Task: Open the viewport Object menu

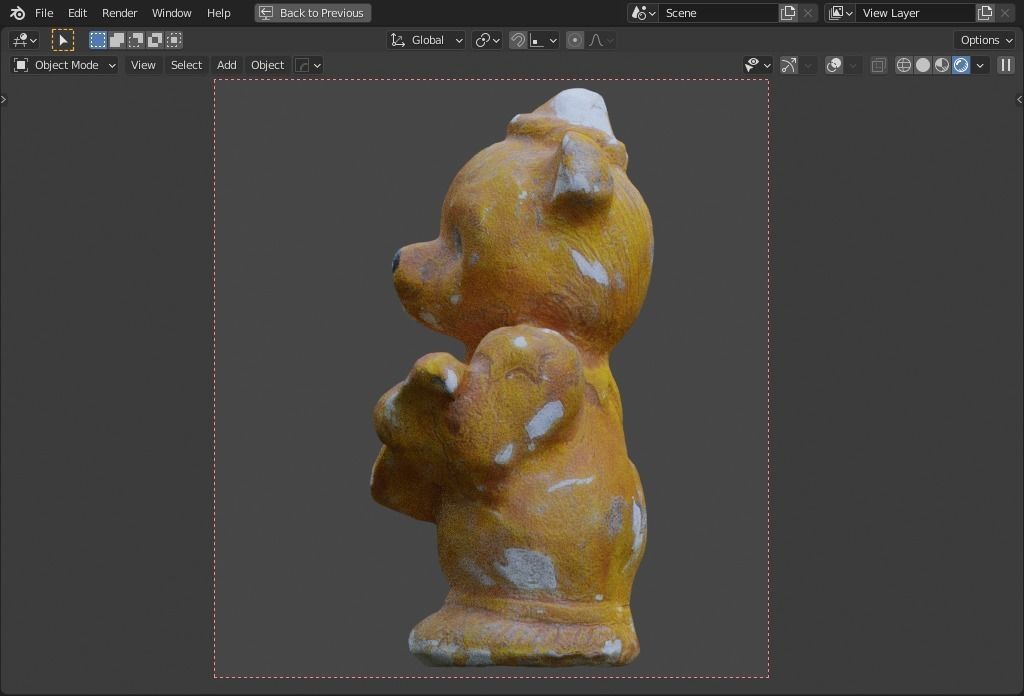Action: point(267,65)
